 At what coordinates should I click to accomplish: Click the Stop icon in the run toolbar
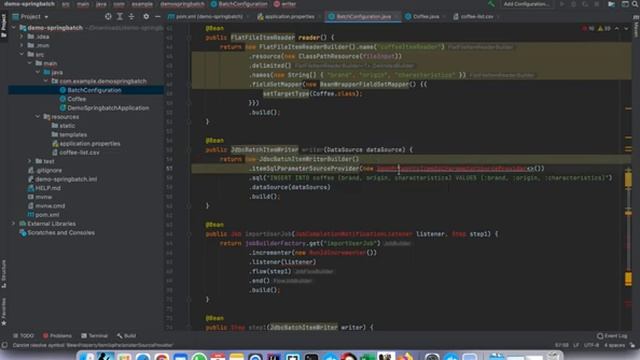click(x=596, y=4)
